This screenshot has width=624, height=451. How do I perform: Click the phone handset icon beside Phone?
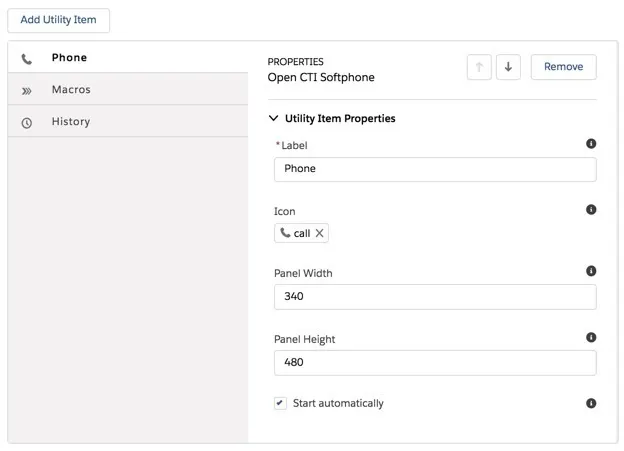pyautogui.click(x=27, y=59)
